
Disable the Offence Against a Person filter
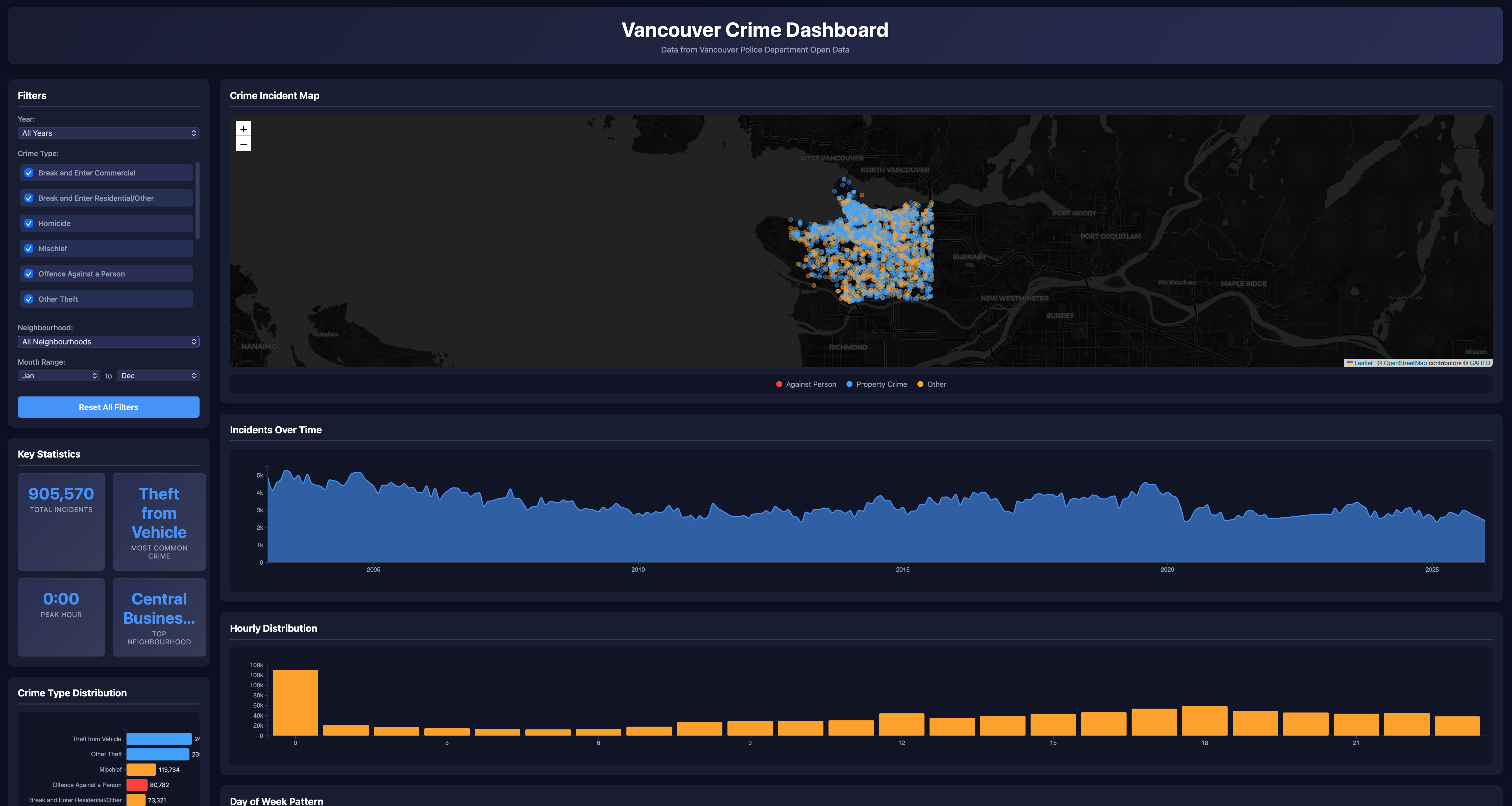tap(29, 273)
